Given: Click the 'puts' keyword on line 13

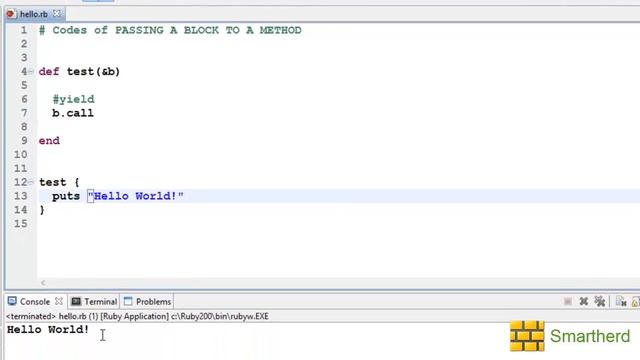Looking at the screenshot, I should [66, 196].
